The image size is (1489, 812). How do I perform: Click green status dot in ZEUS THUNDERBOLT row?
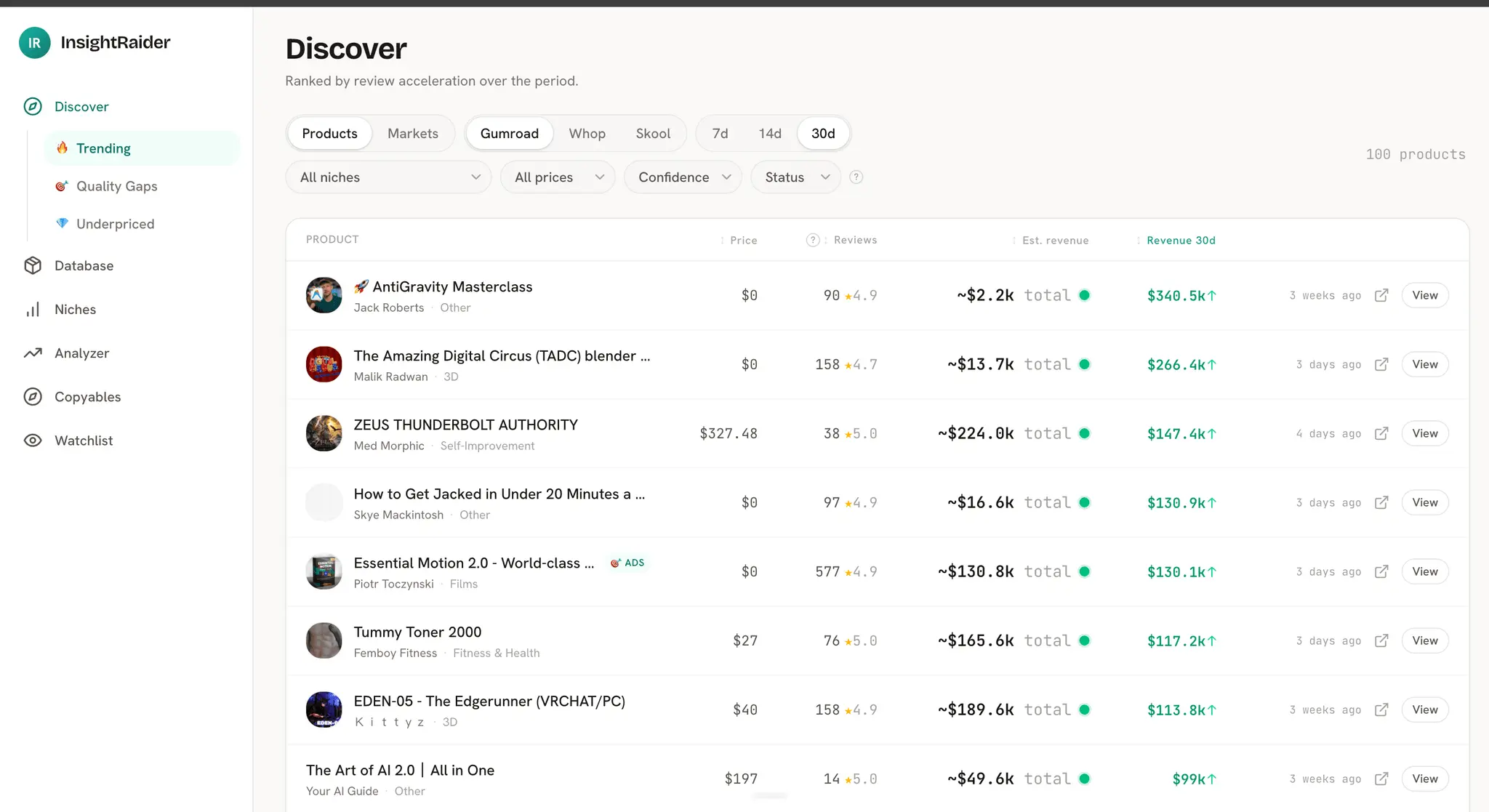[1084, 433]
